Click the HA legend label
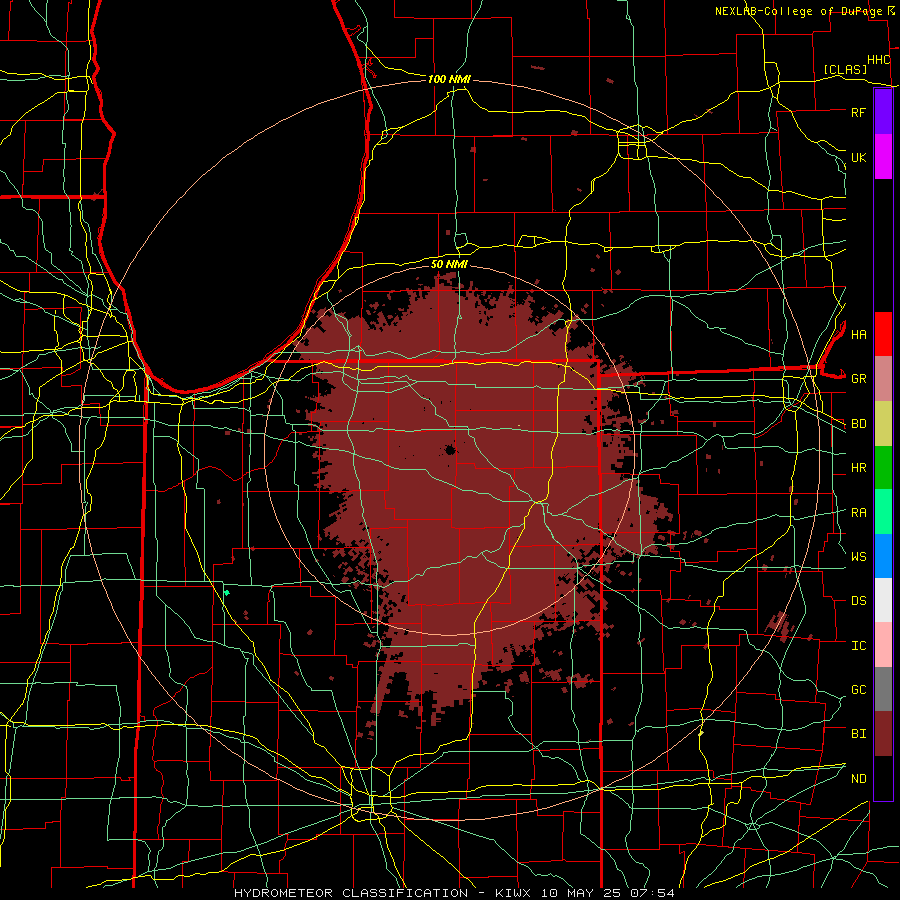Image resolution: width=900 pixels, height=900 pixels. 859,334
